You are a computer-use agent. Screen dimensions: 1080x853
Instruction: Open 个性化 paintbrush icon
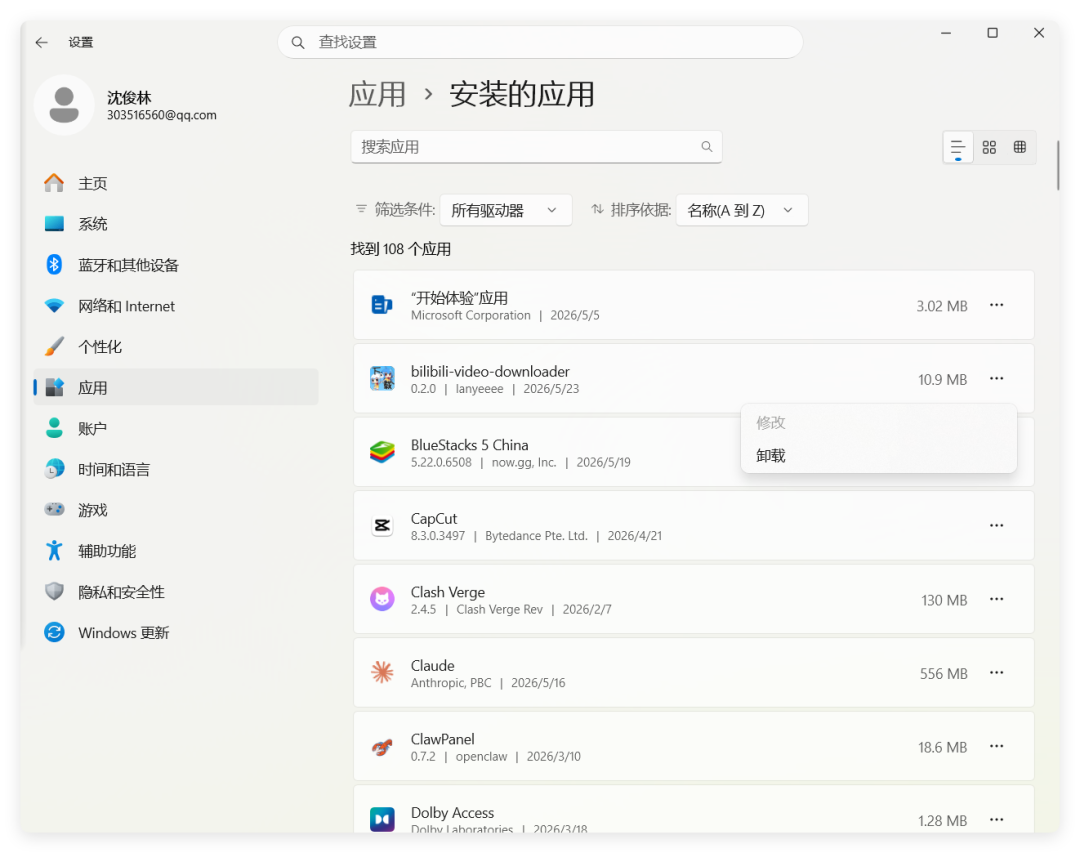tap(54, 347)
